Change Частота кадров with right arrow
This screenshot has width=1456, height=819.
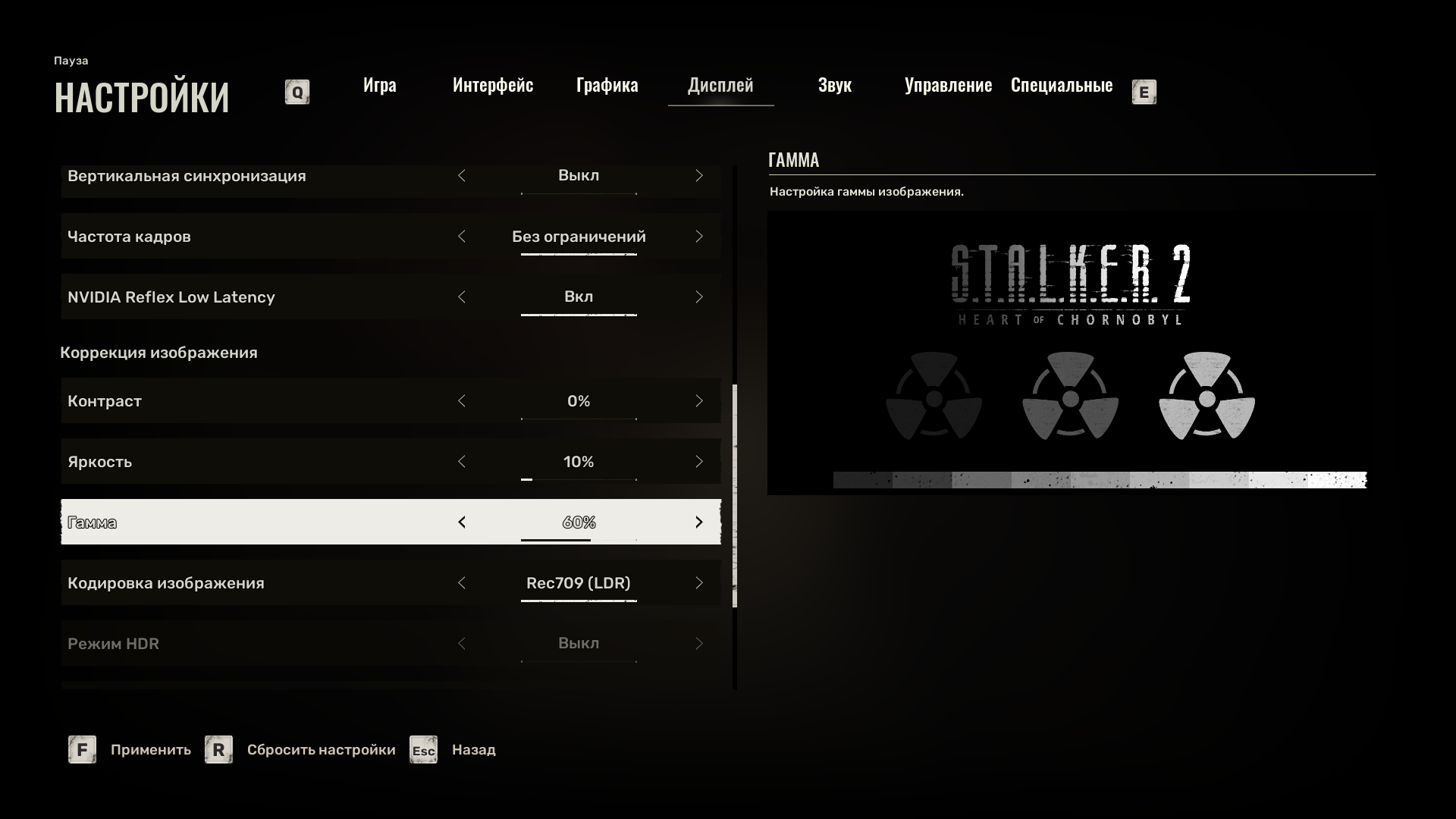point(698,237)
